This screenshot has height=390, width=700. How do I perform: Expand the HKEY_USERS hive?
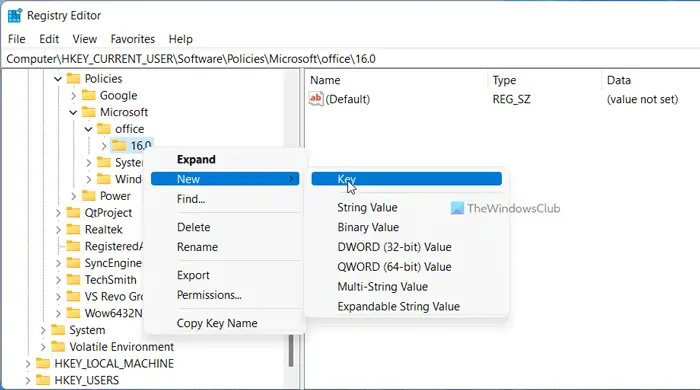(x=28, y=381)
